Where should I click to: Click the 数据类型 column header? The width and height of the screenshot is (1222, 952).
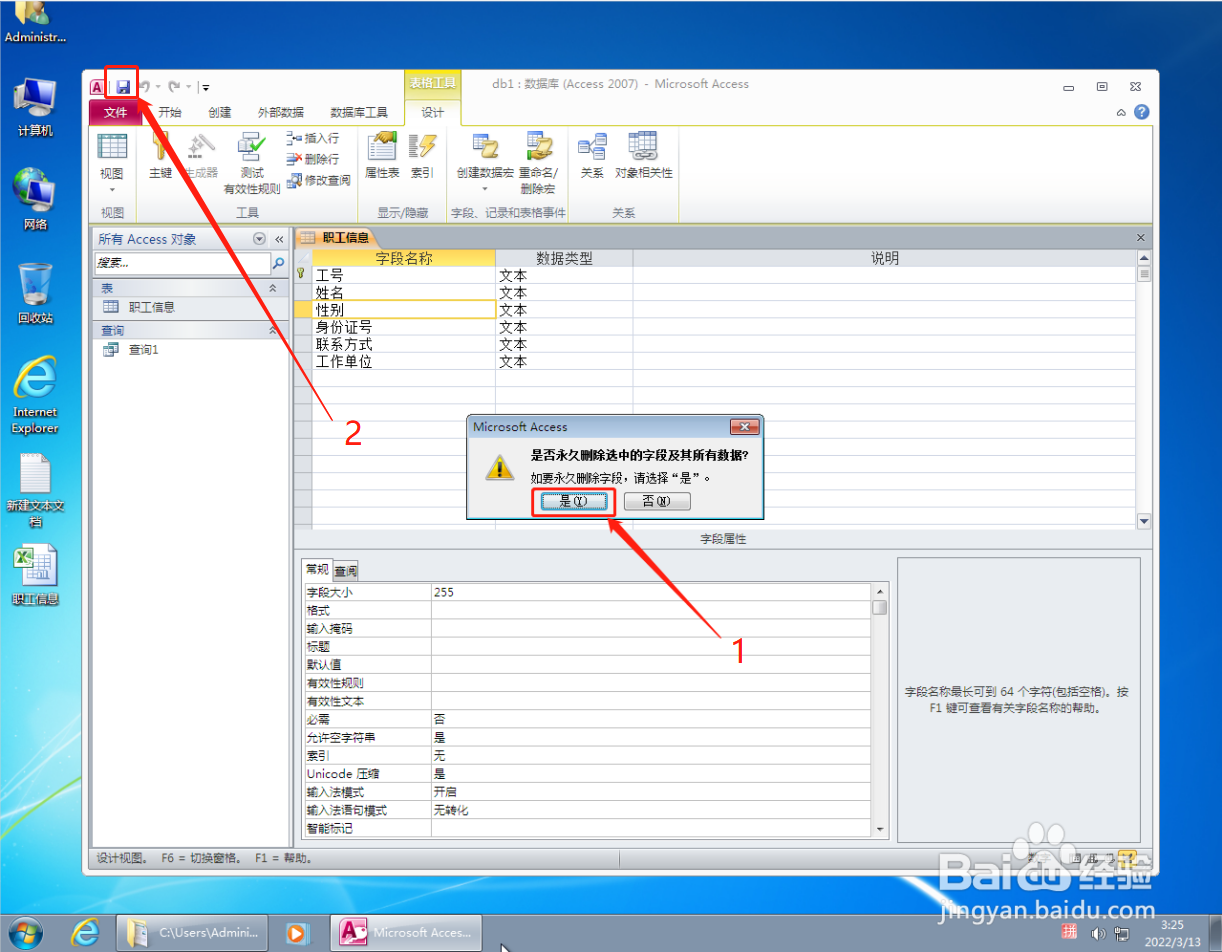click(564, 258)
